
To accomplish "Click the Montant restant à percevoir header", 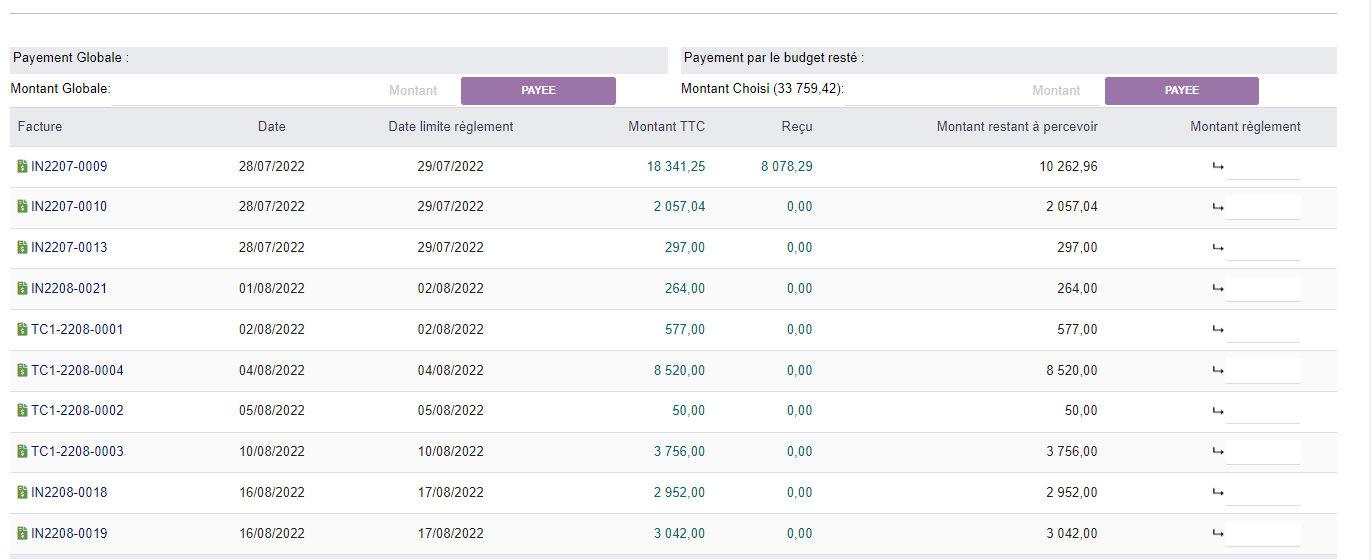I will pyautogui.click(x=1016, y=127).
